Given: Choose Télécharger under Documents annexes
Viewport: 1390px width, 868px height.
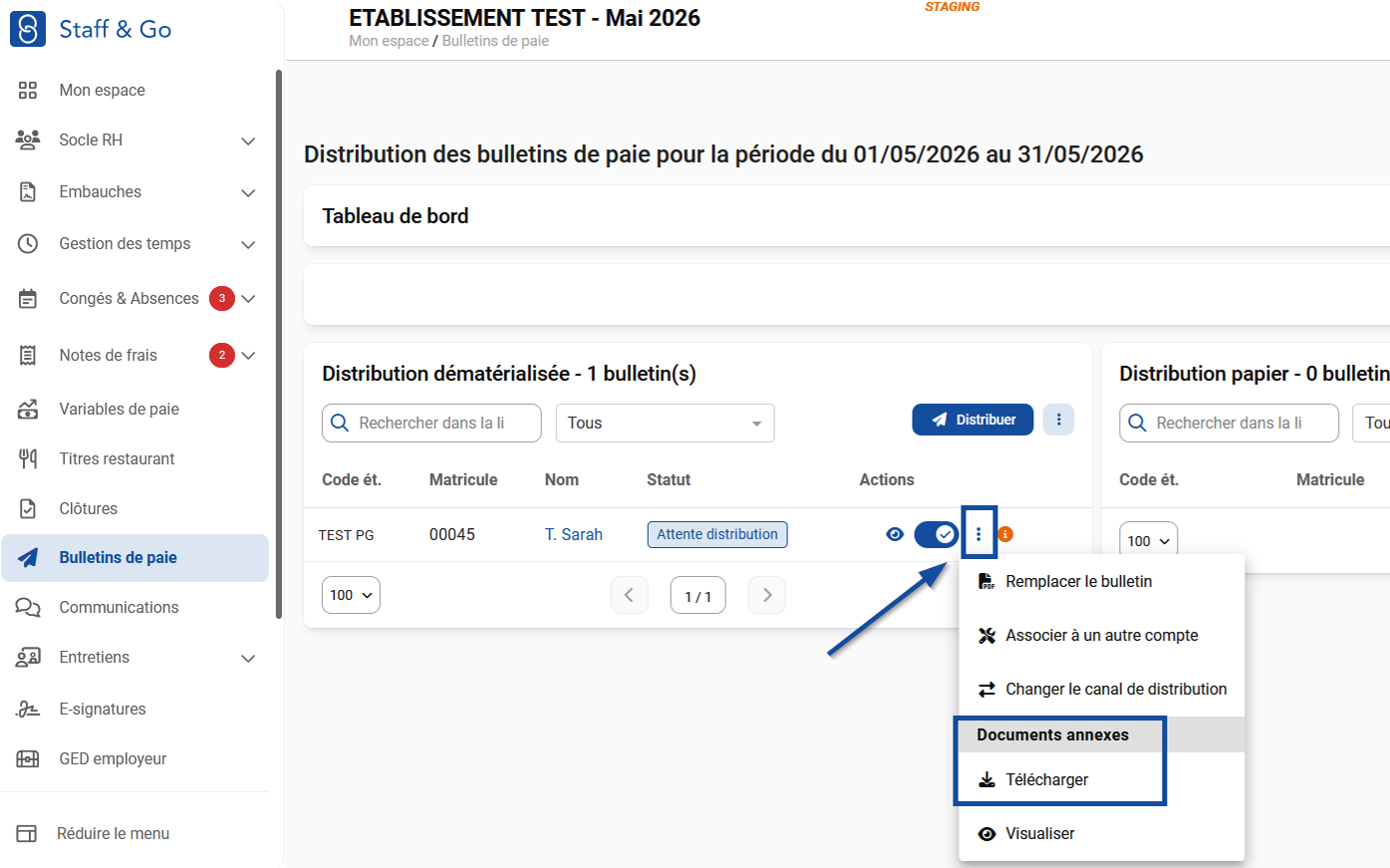Looking at the screenshot, I should pos(1101,779).
